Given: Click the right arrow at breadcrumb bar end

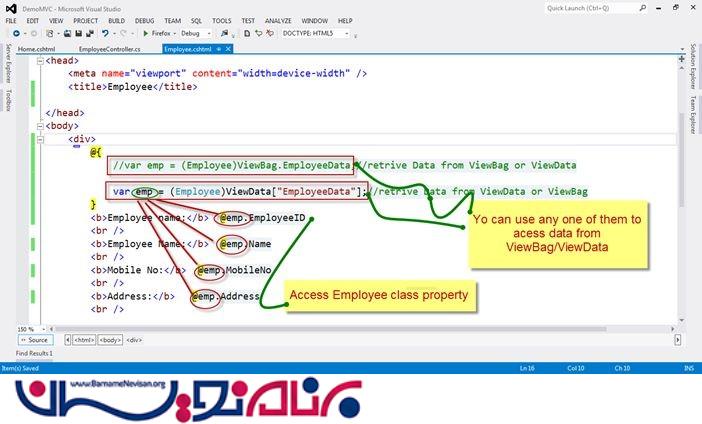Looking at the screenshot, I should [678, 340].
